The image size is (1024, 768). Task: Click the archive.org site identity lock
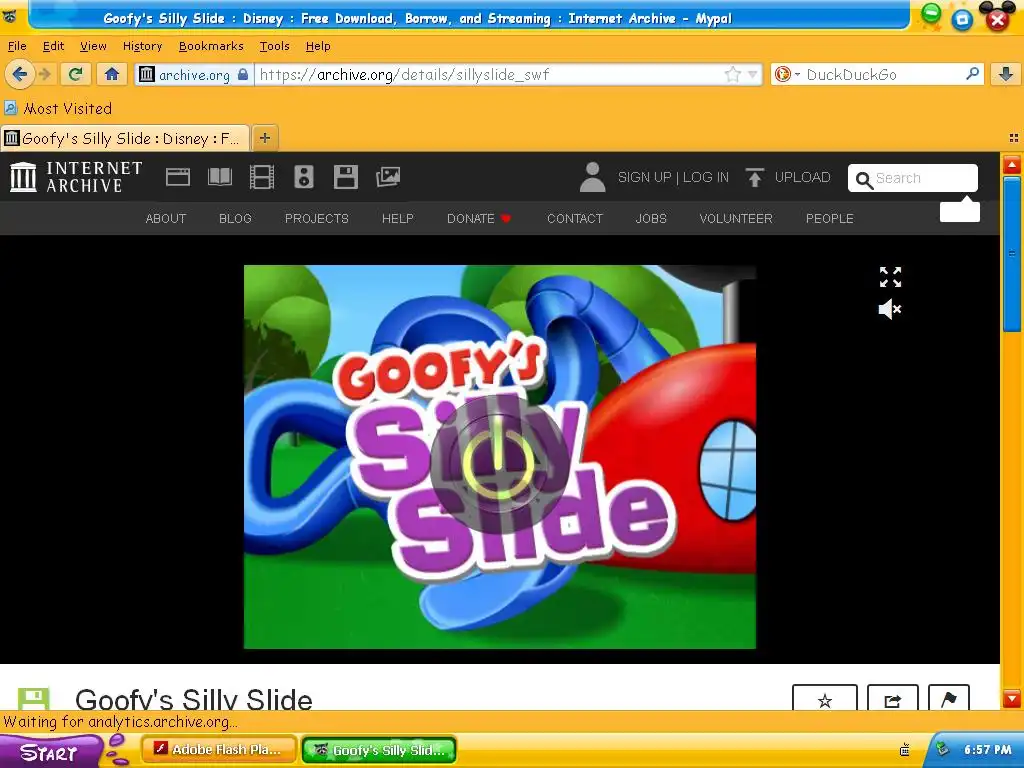[x=243, y=74]
